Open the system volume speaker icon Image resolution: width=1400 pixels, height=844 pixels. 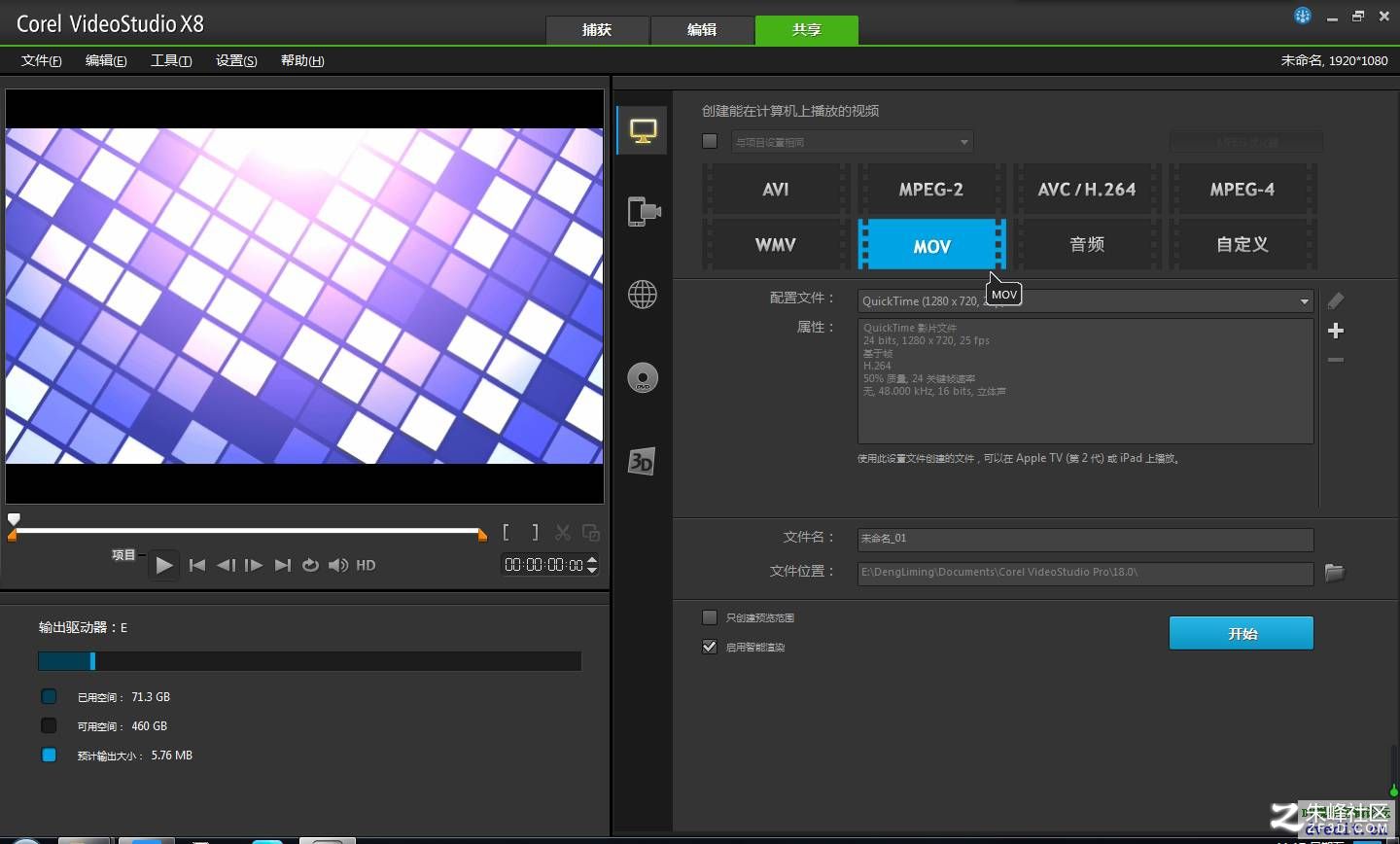[338, 565]
